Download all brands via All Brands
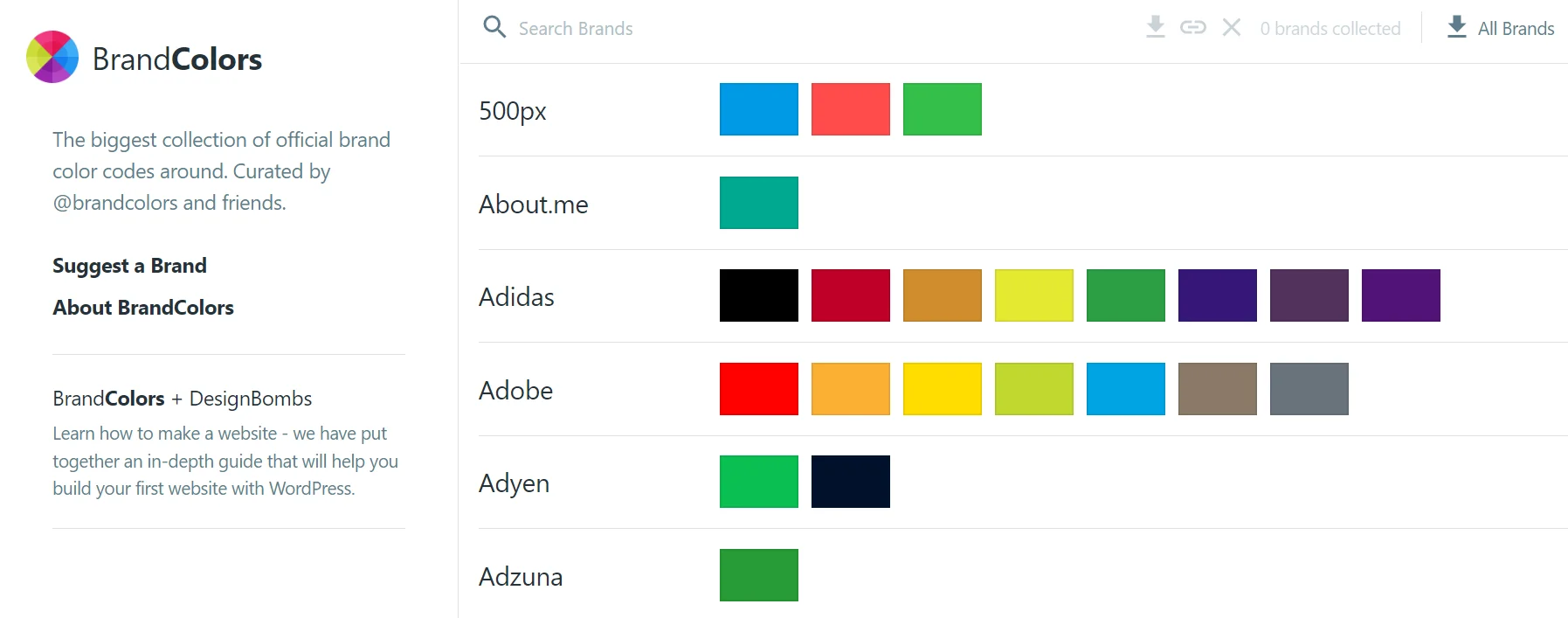The width and height of the screenshot is (1568, 618). pyautogui.click(x=1516, y=29)
